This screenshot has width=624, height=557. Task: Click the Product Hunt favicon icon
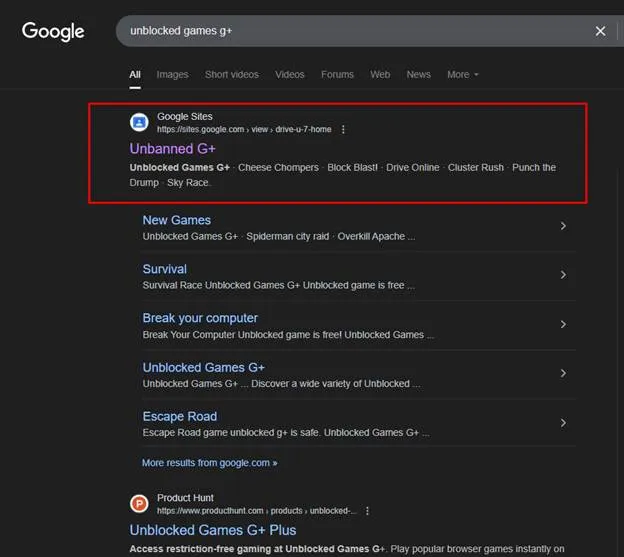pos(139,504)
